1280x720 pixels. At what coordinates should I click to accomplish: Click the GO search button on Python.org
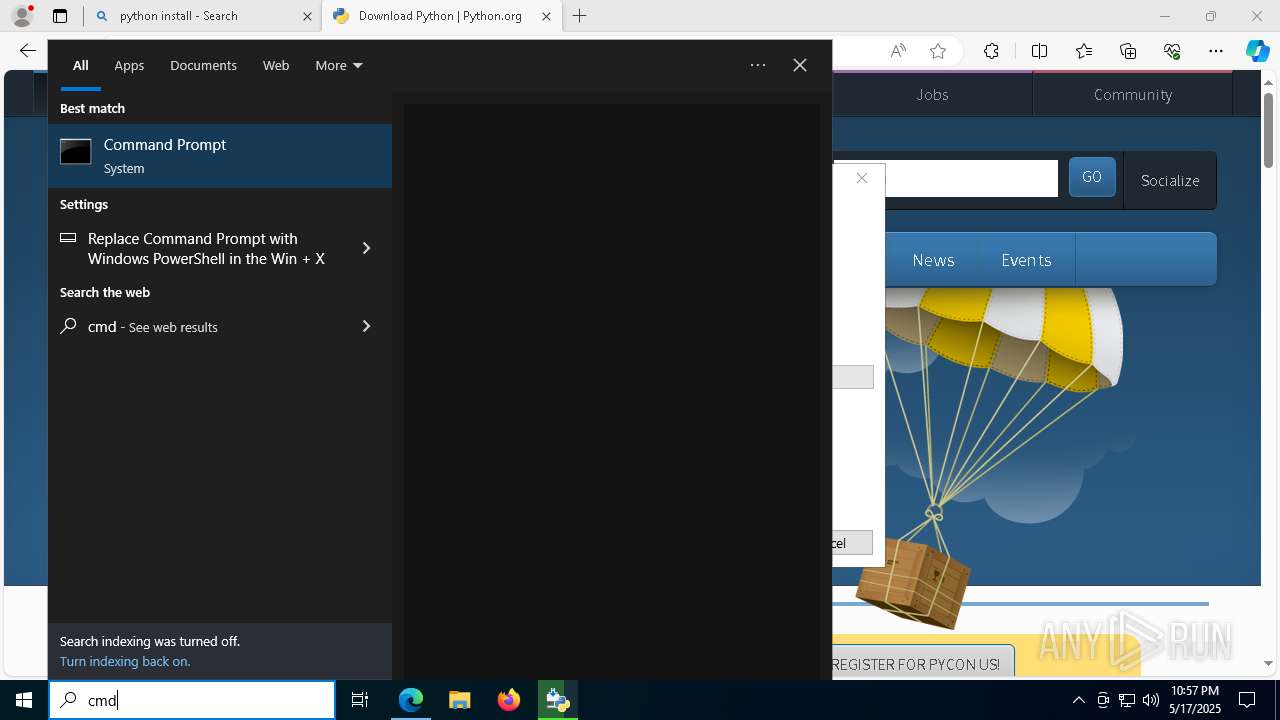[x=1092, y=177]
